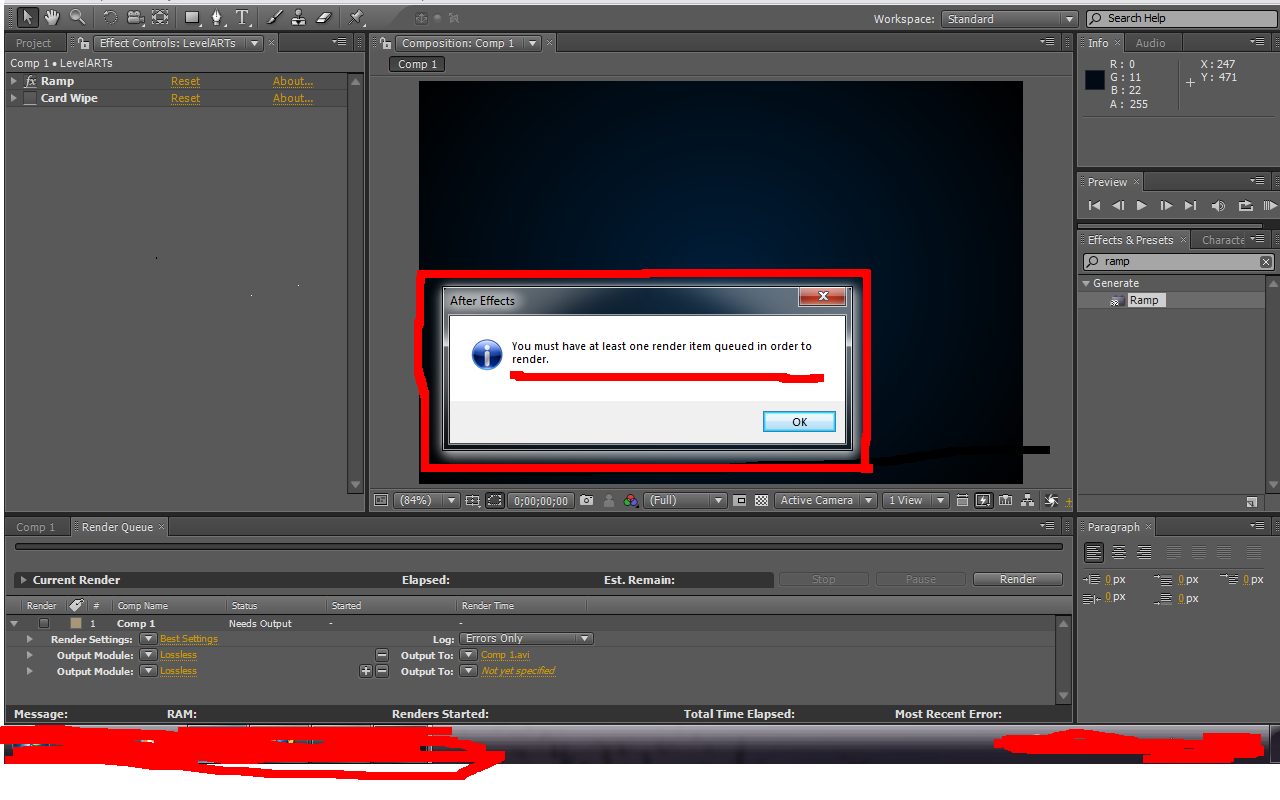This screenshot has height=800, width=1280.
Task: Open the comp flowchart icon
Action: 1029,501
